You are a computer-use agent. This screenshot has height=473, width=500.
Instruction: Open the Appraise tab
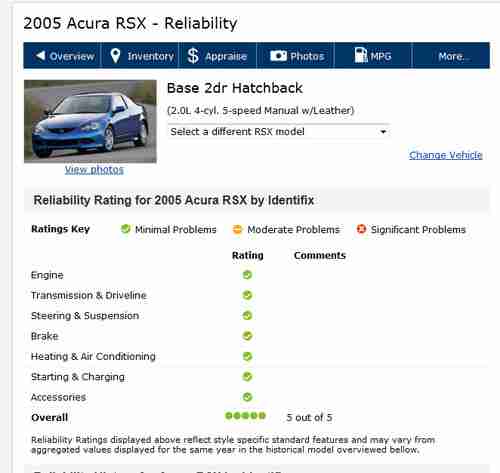tap(218, 55)
